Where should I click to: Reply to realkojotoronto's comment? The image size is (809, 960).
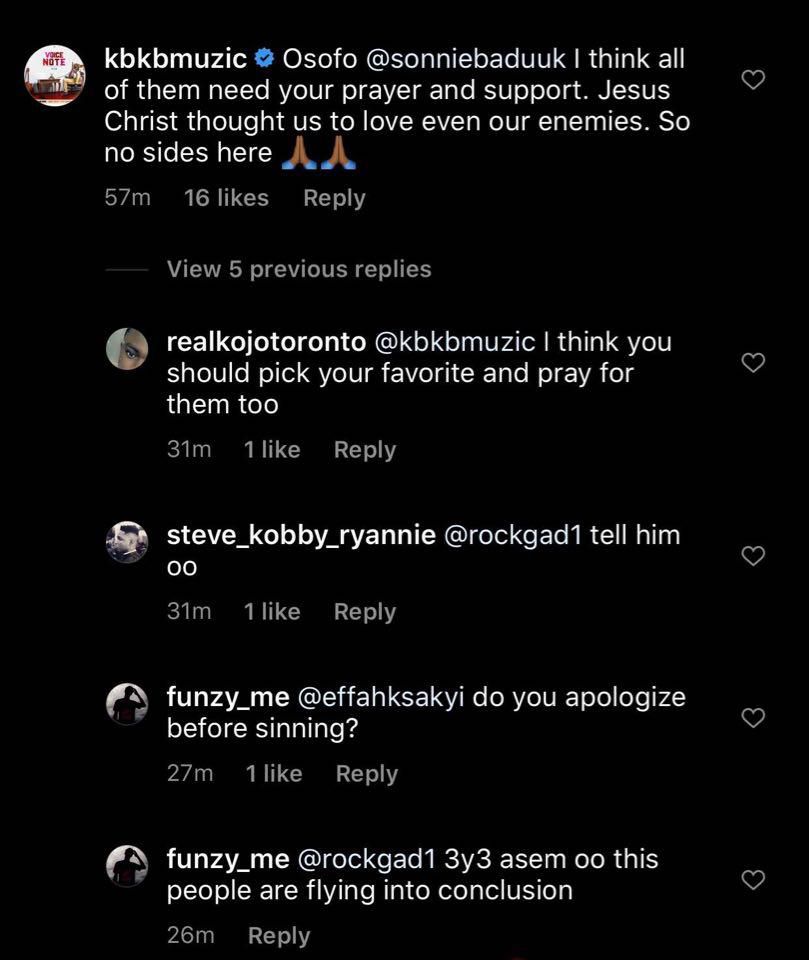pyautogui.click(x=365, y=450)
